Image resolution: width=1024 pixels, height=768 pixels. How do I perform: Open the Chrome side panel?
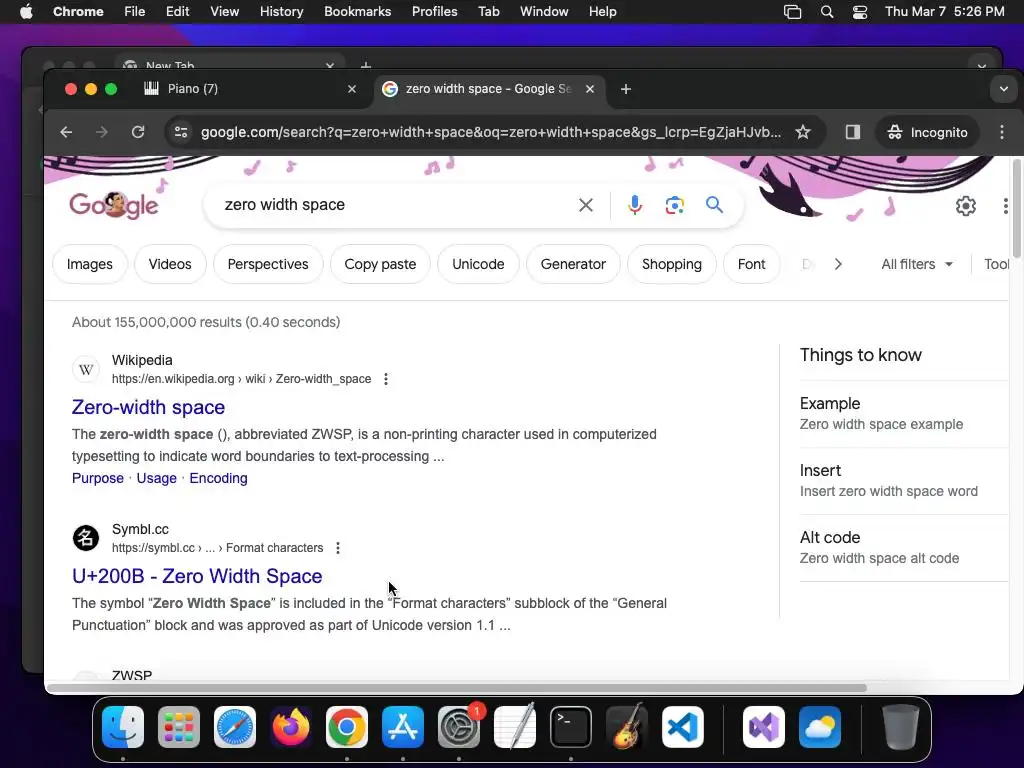tap(852, 132)
